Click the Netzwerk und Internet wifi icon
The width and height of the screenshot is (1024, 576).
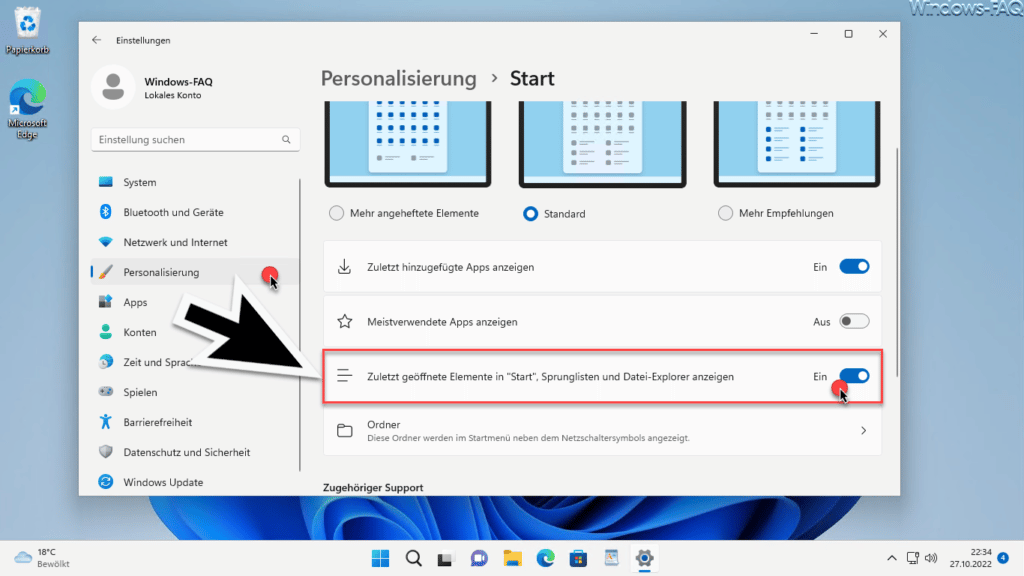105,242
